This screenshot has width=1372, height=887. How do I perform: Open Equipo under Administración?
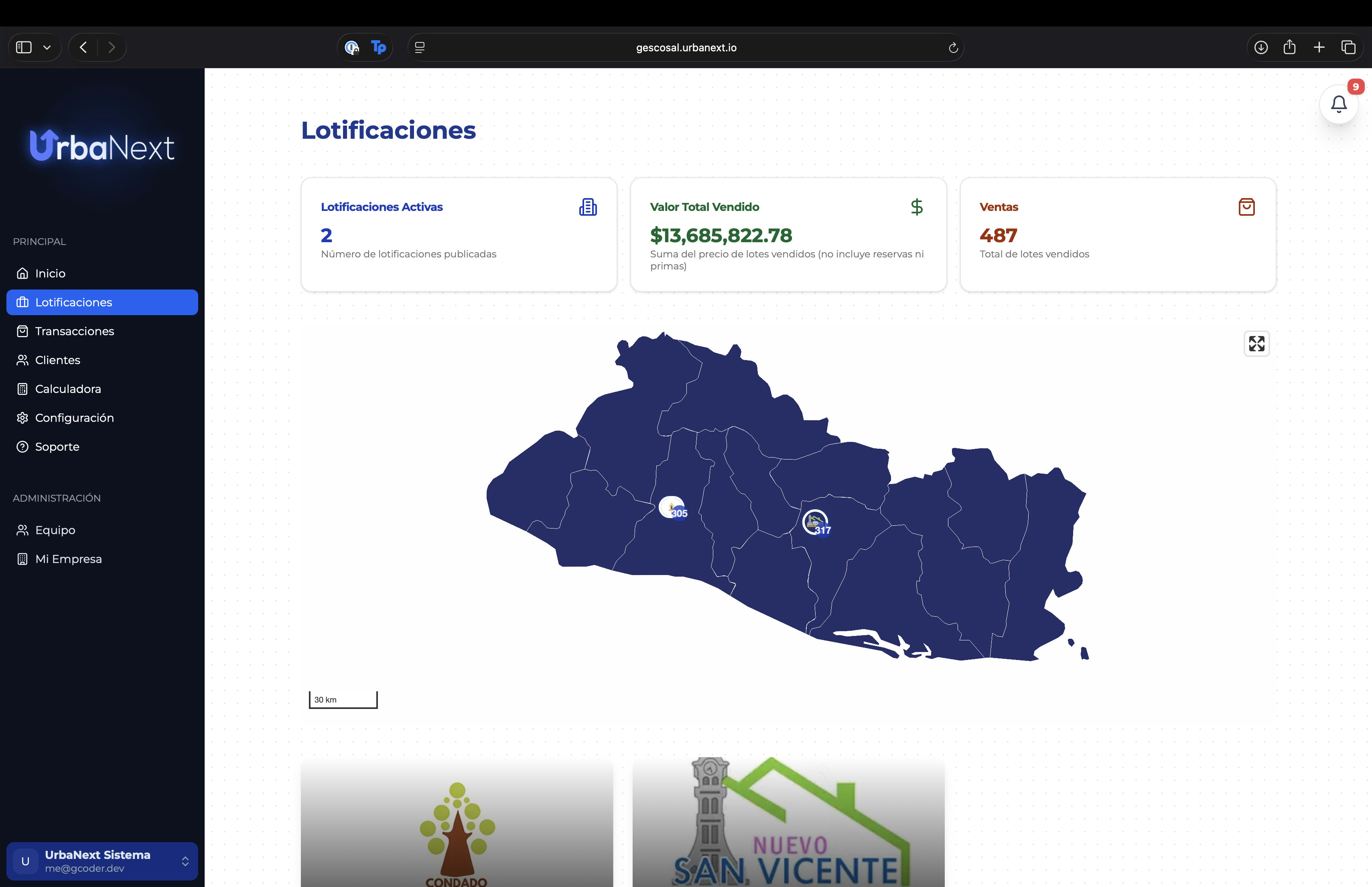pos(103,530)
